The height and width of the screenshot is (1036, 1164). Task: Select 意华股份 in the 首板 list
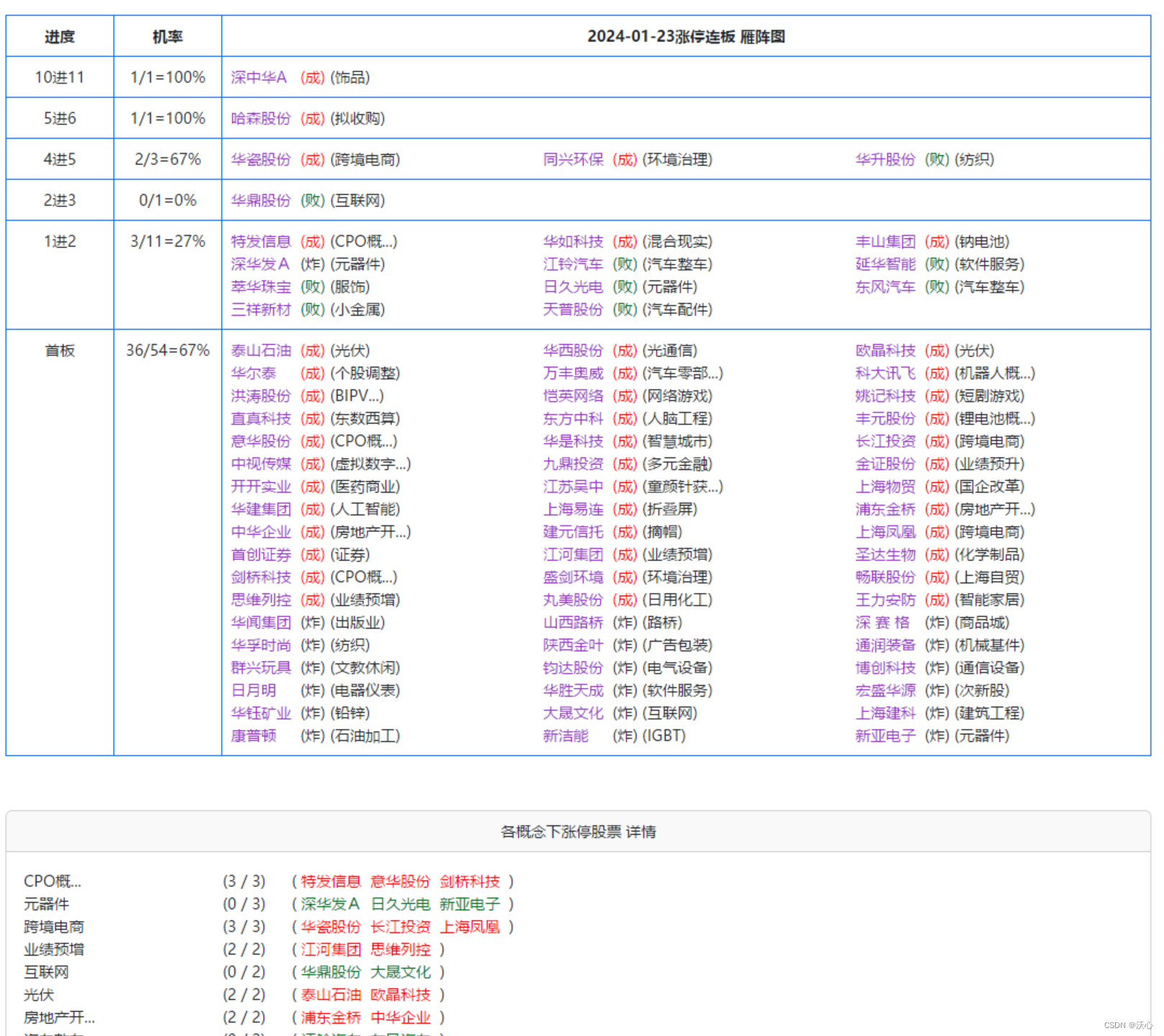click(x=261, y=442)
